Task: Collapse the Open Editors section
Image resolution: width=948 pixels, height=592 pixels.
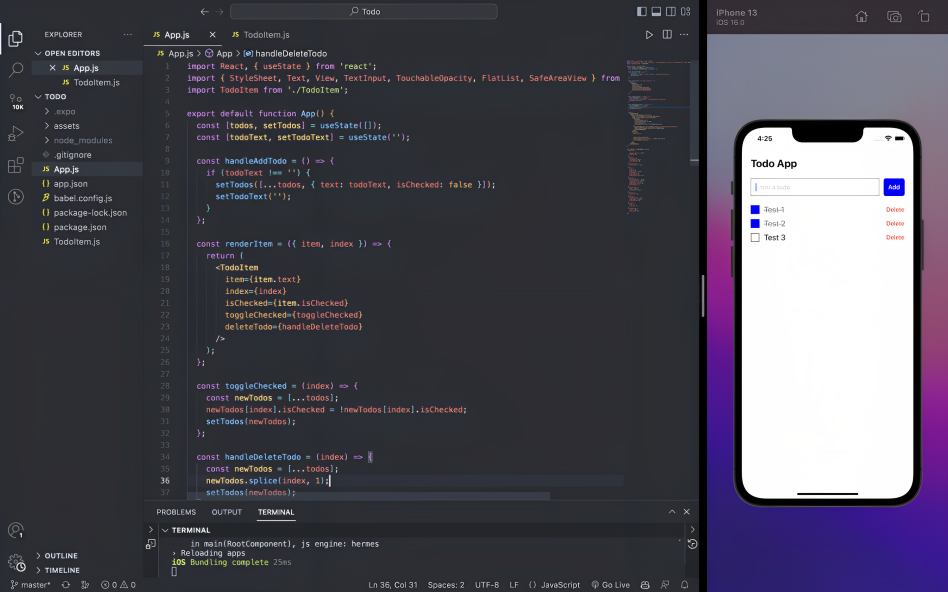Action: [39, 53]
